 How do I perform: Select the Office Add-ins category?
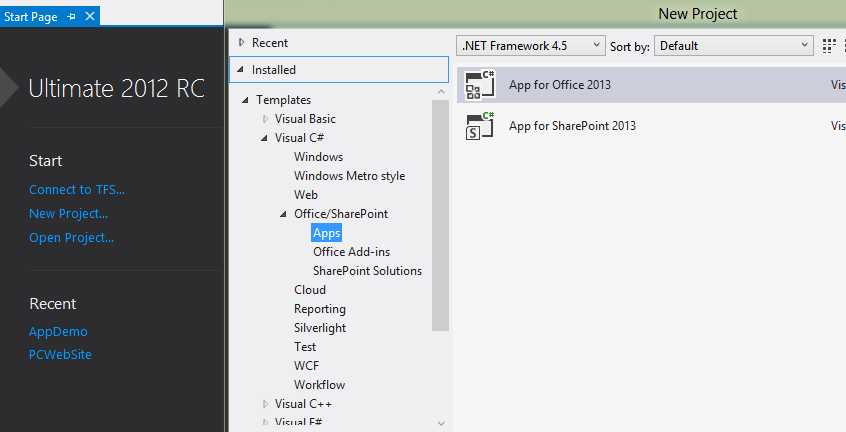pyautogui.click(x=351, y=252)
